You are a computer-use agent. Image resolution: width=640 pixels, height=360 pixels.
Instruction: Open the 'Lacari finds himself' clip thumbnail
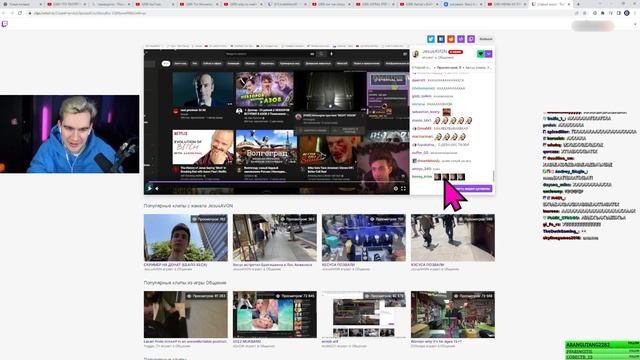coord(186,314)
